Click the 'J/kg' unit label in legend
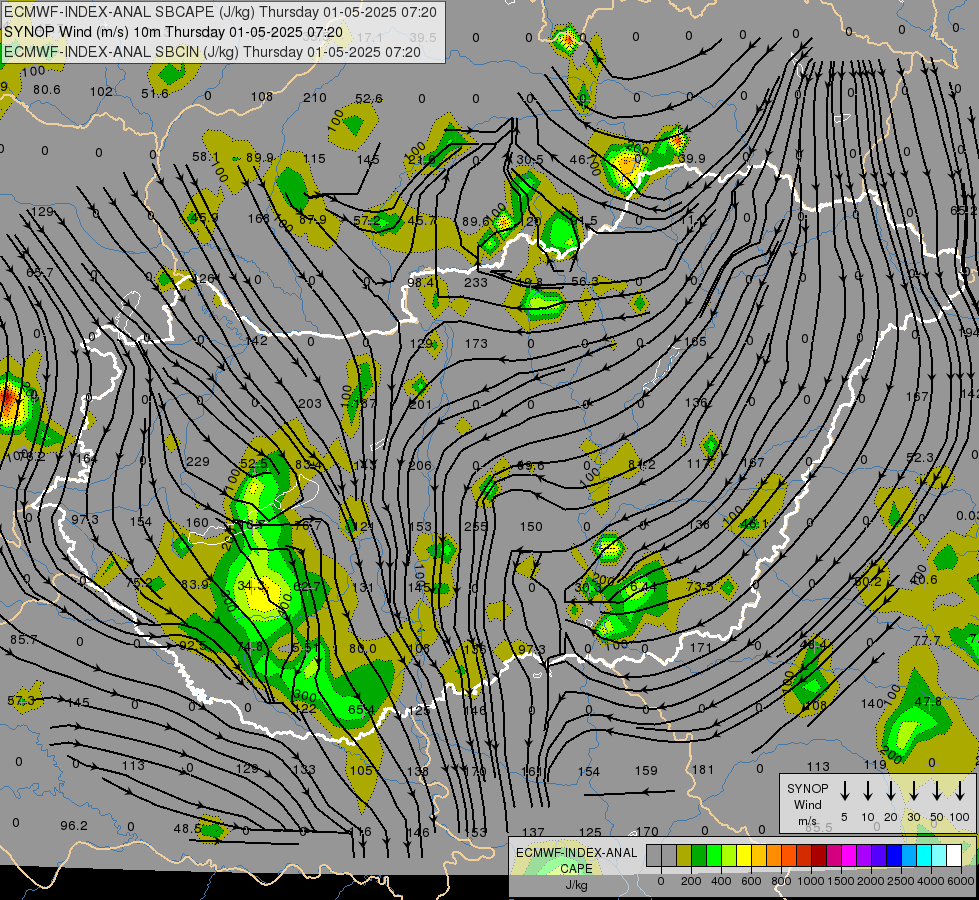This screenshot has width=979, height=900. click(576, 885)
